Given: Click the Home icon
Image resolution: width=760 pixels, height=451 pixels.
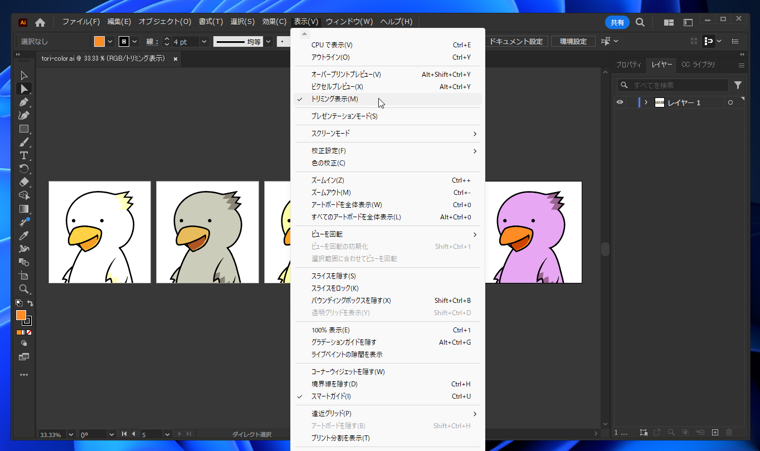Looking at the screenshot, I should point(40,22).
